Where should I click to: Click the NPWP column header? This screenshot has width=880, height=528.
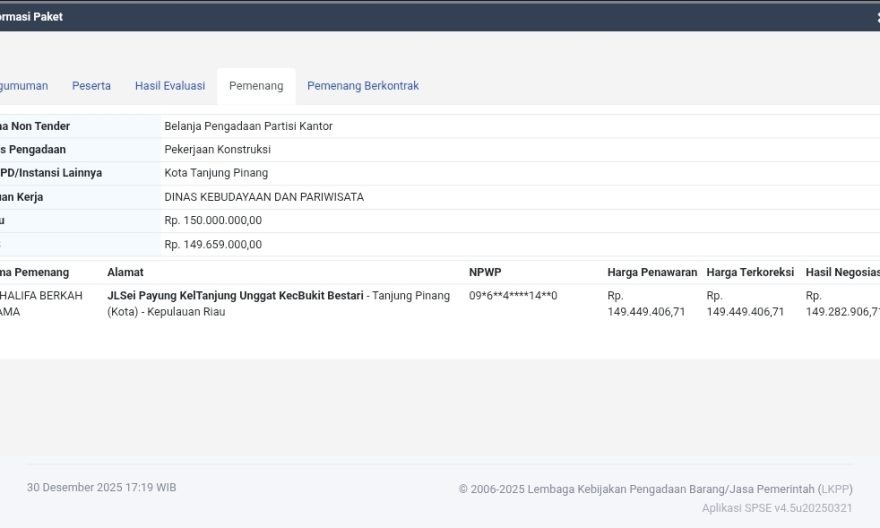click(484, 272)
